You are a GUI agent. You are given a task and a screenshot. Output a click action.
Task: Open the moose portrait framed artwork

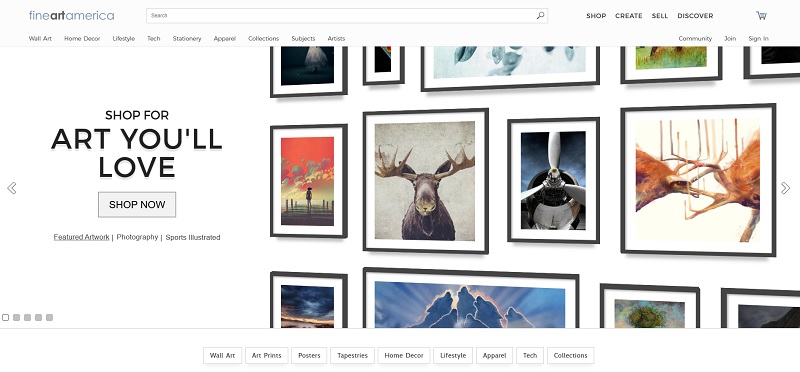coord(426,181)
